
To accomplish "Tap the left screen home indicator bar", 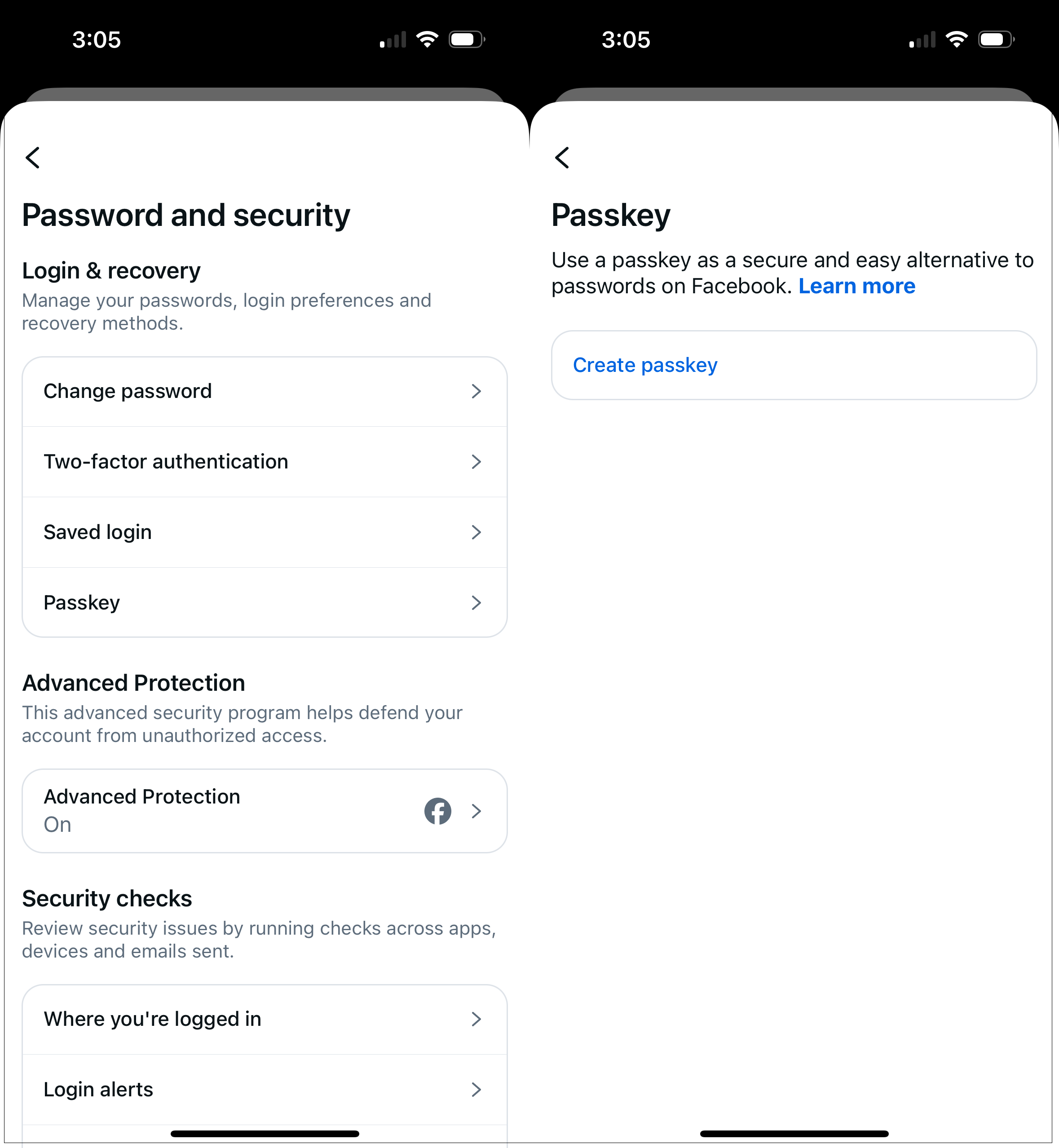I will pyautogui.click(x=265, y=1134).
